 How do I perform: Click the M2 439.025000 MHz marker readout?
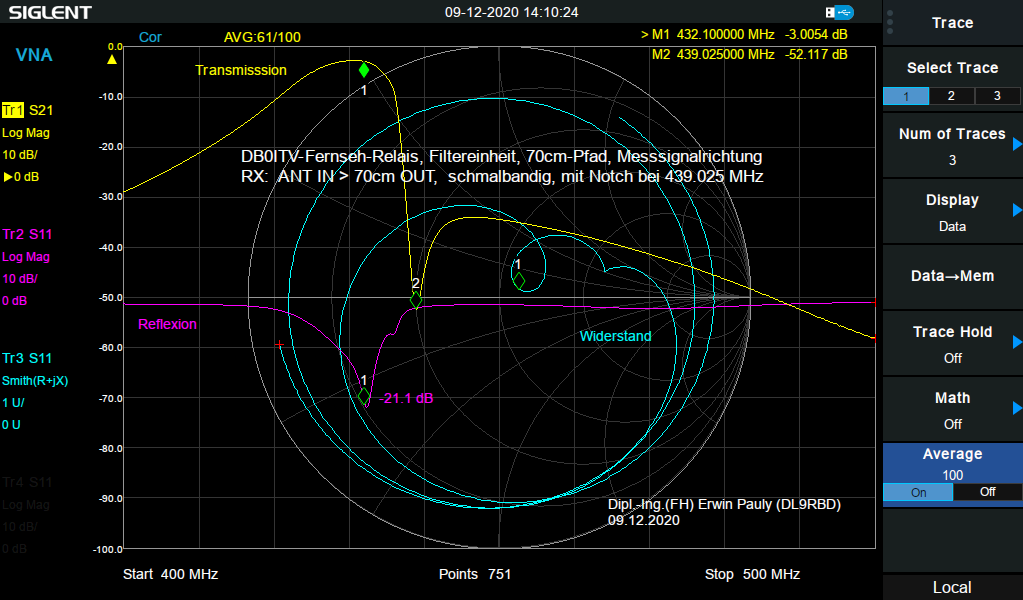click(750, 54)
